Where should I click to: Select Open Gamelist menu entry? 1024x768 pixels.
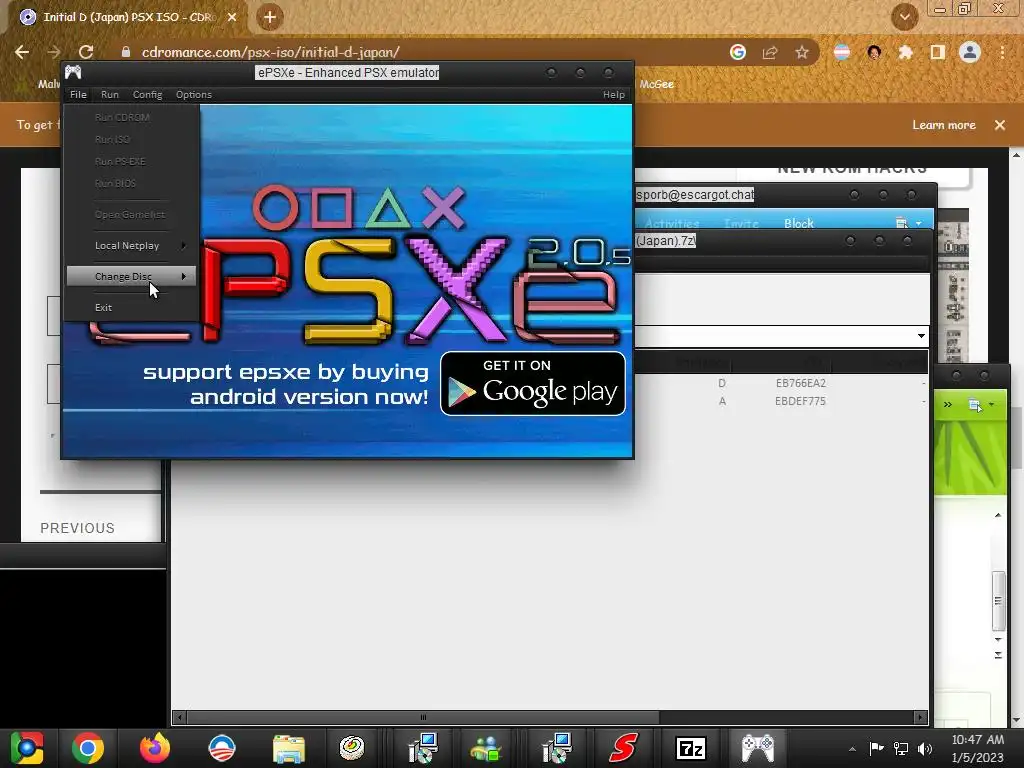[x=132, y=214]
